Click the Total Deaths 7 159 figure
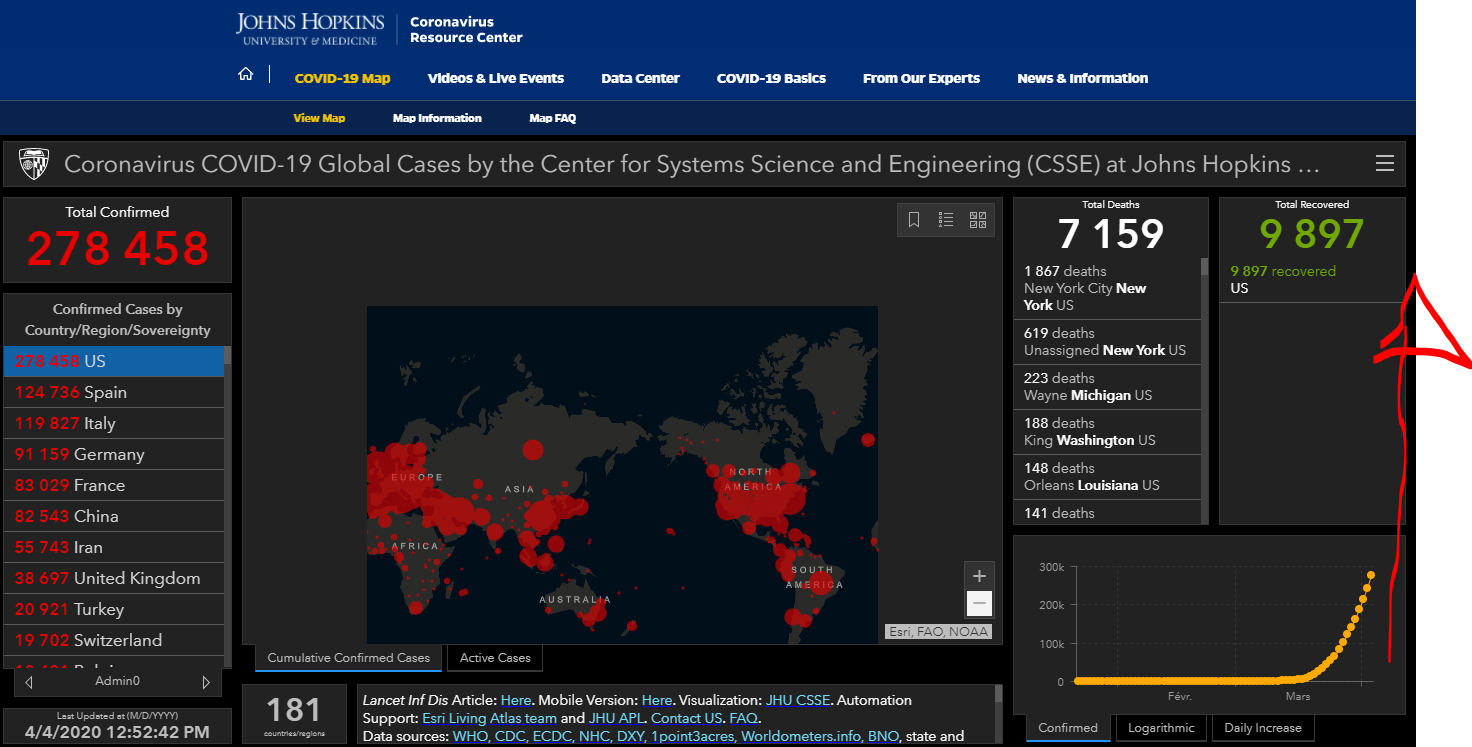Viewport: 1472px width, 747px height. click(x=1111, y=234)
